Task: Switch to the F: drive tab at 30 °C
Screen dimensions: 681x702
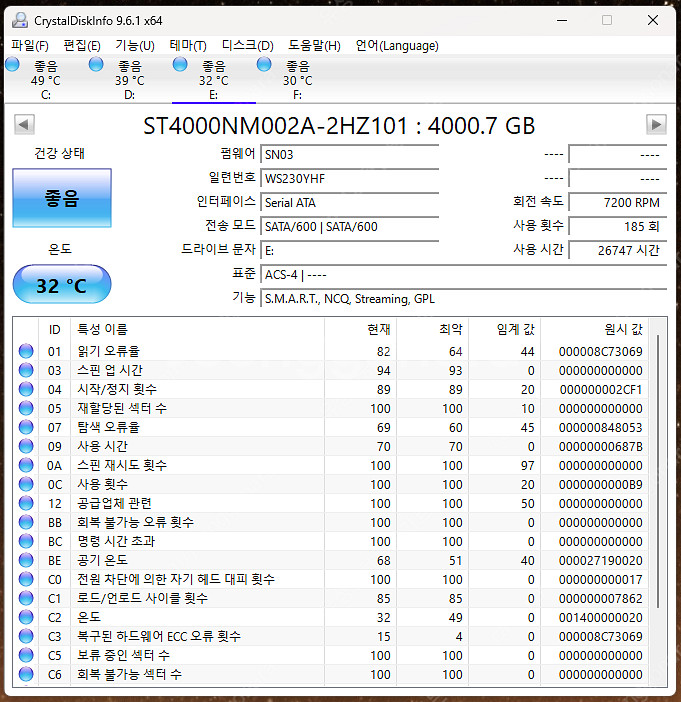Action: [298, 80]
